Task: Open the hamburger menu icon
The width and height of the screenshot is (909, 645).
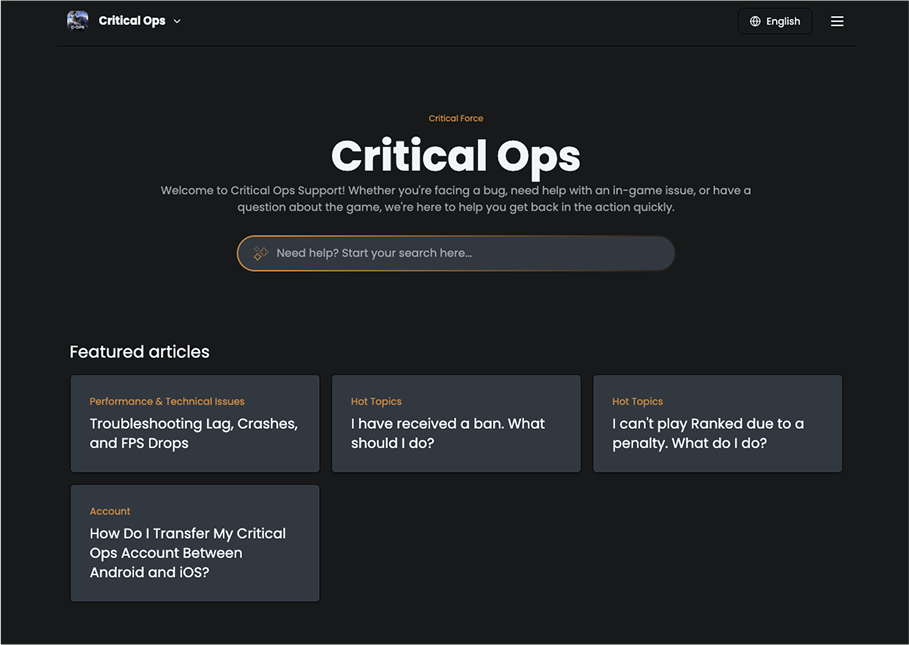Action: point(837,21)
